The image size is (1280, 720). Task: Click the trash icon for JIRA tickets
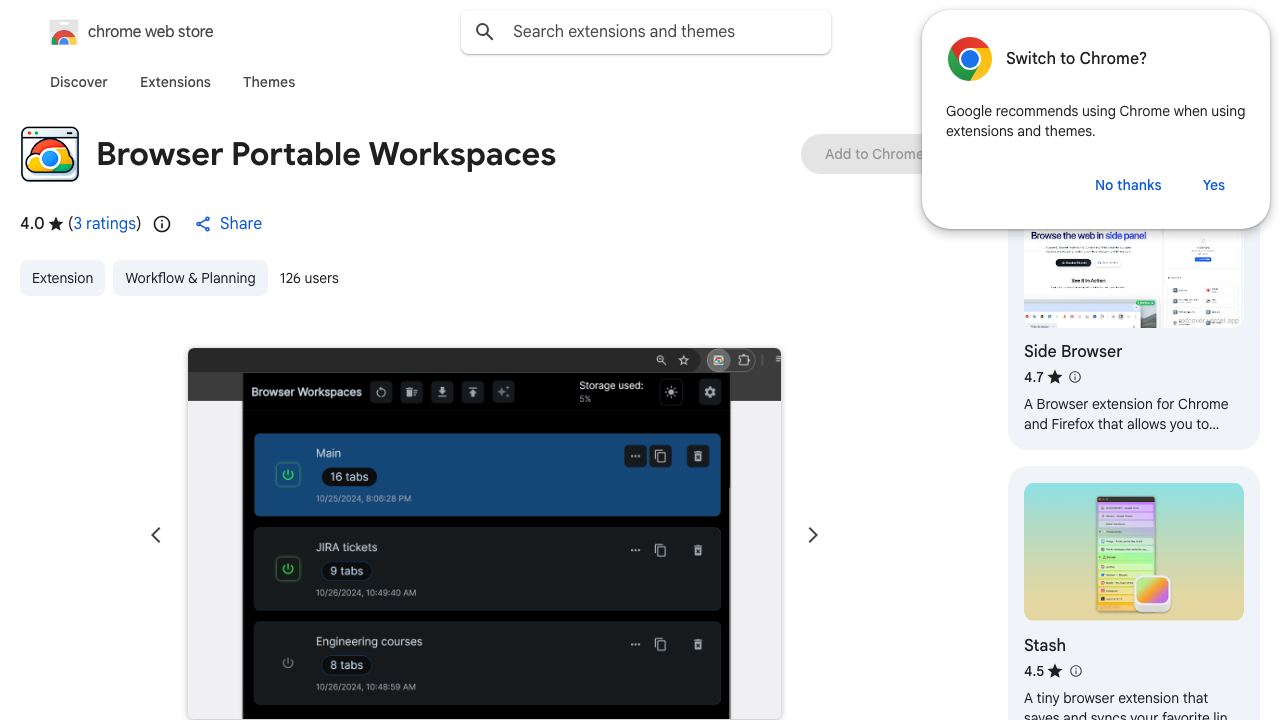tap(698, 550)
